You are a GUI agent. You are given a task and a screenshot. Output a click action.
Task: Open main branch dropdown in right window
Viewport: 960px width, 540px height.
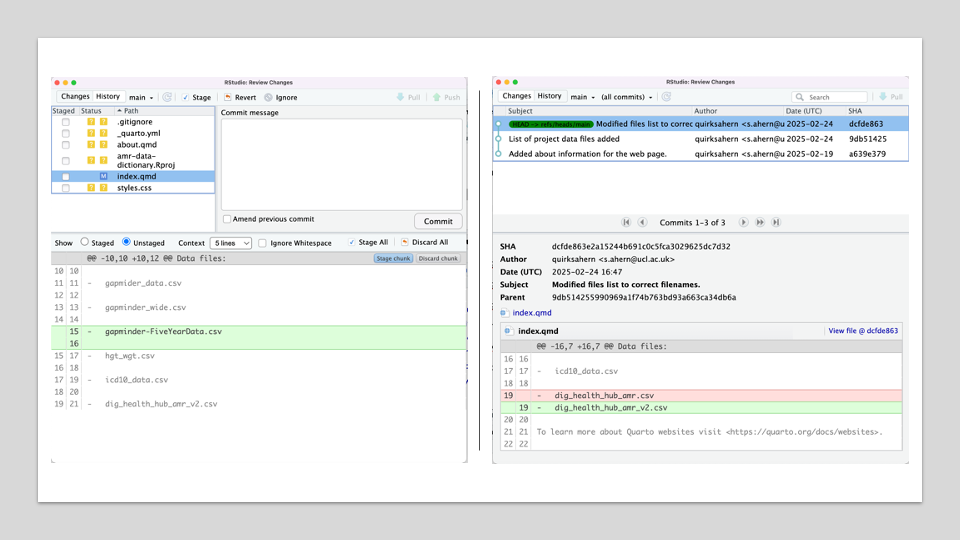[x=582, y=97]
